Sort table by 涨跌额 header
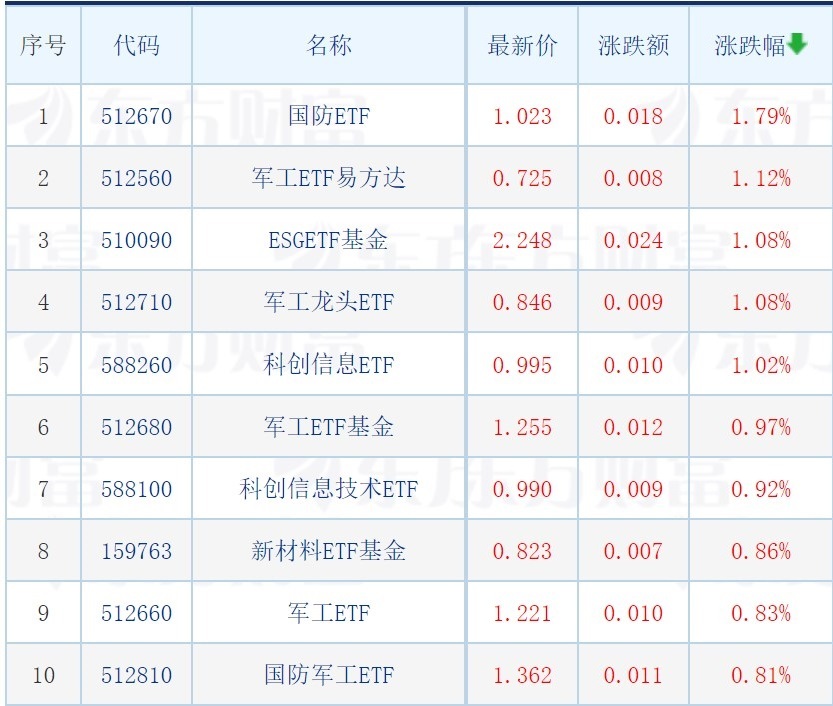The height and width of the screenshot is (706, 833). (633, 46)
